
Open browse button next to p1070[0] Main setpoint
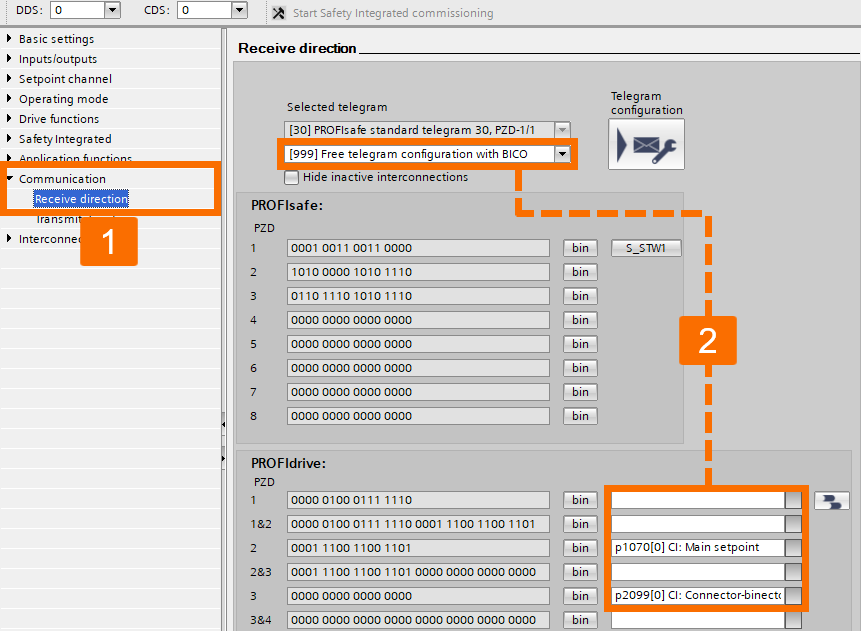coord(793,547)
